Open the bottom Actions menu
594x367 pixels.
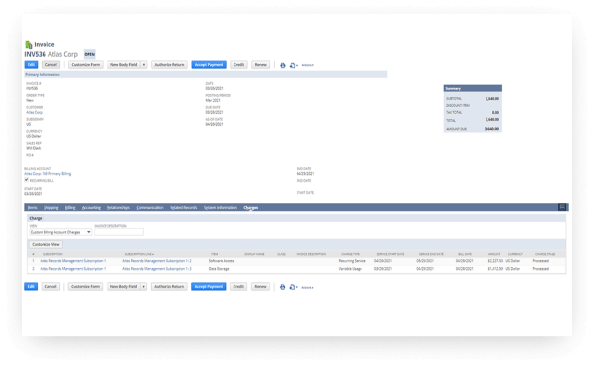coord(307,287)
